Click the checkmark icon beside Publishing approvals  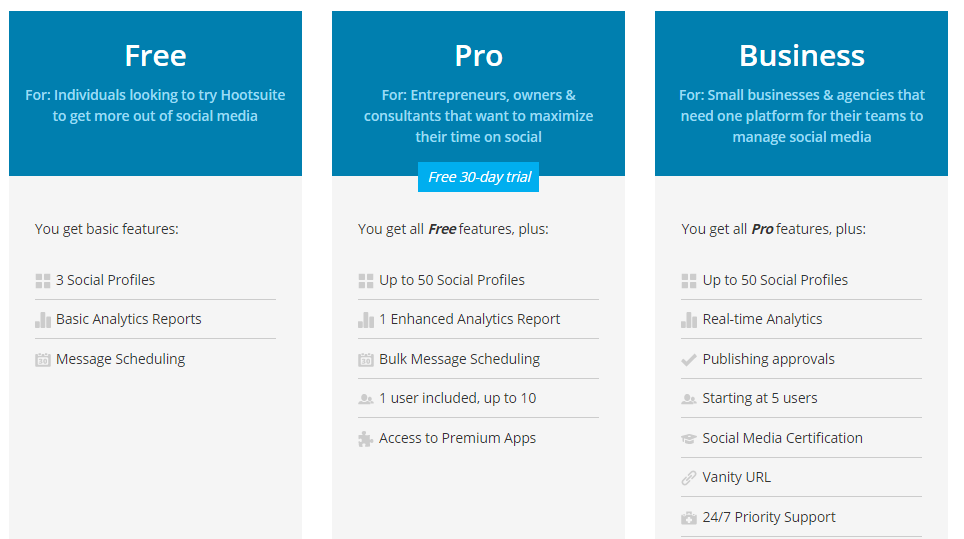(688, 360)
